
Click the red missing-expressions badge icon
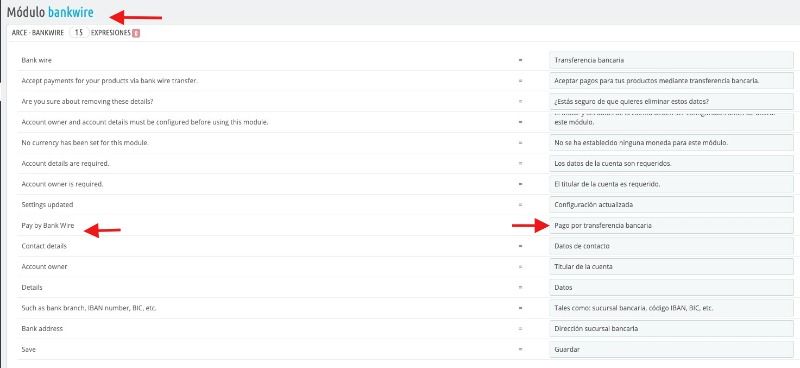pos(136,33)
